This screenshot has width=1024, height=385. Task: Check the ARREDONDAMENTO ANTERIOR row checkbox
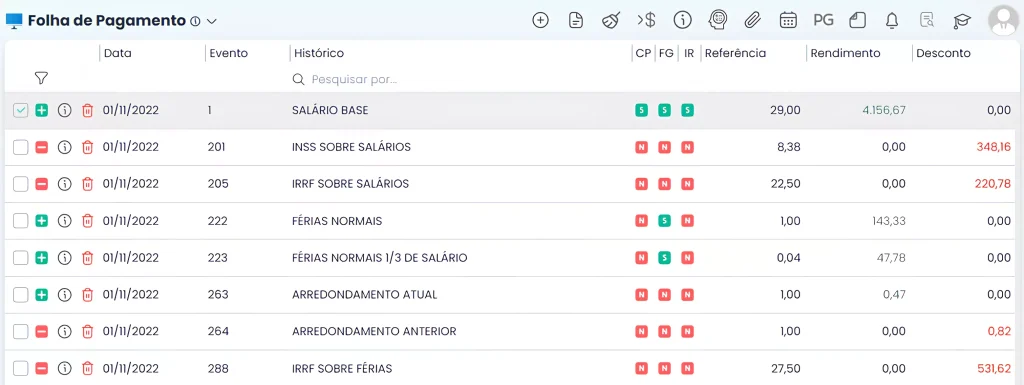coord(21,332)
